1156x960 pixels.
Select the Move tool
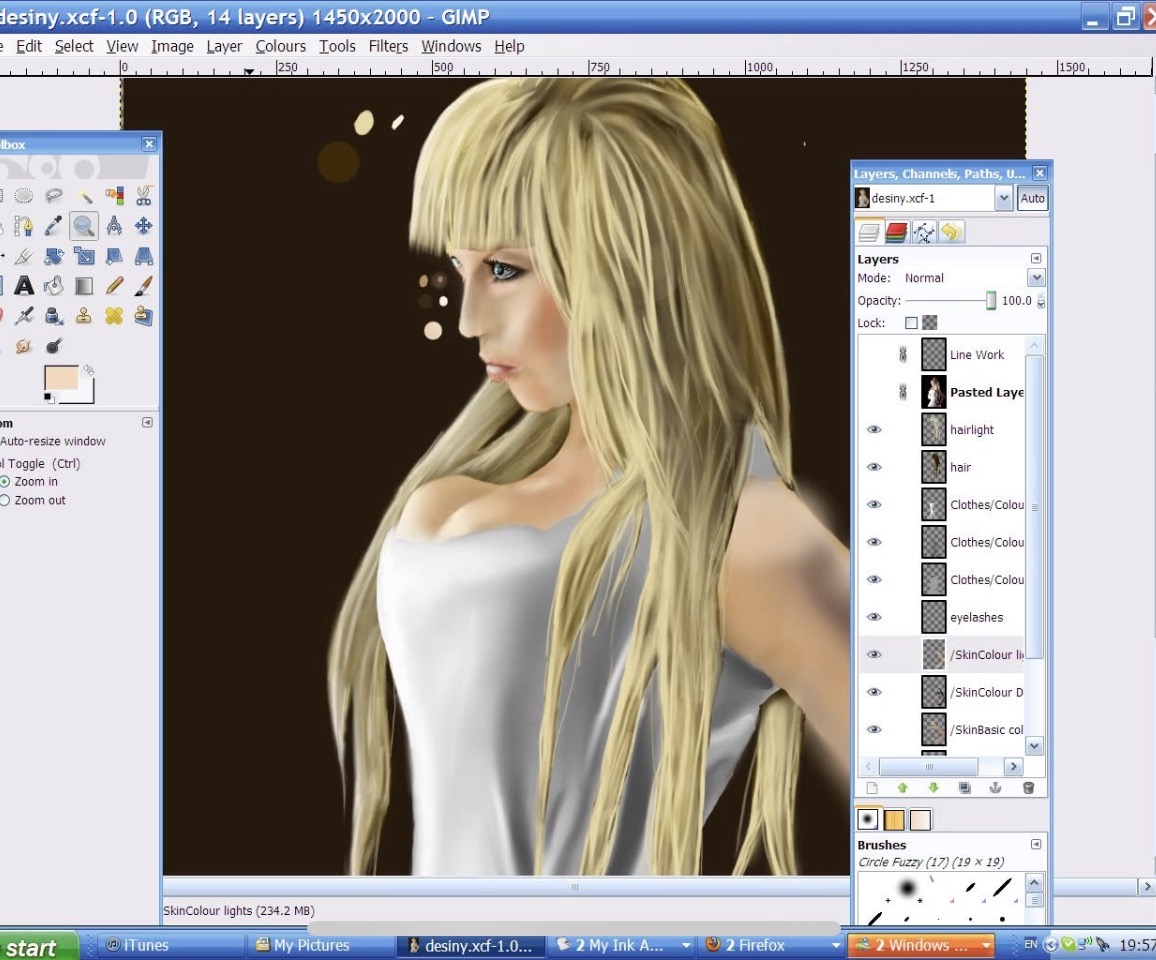coord(144,226)
